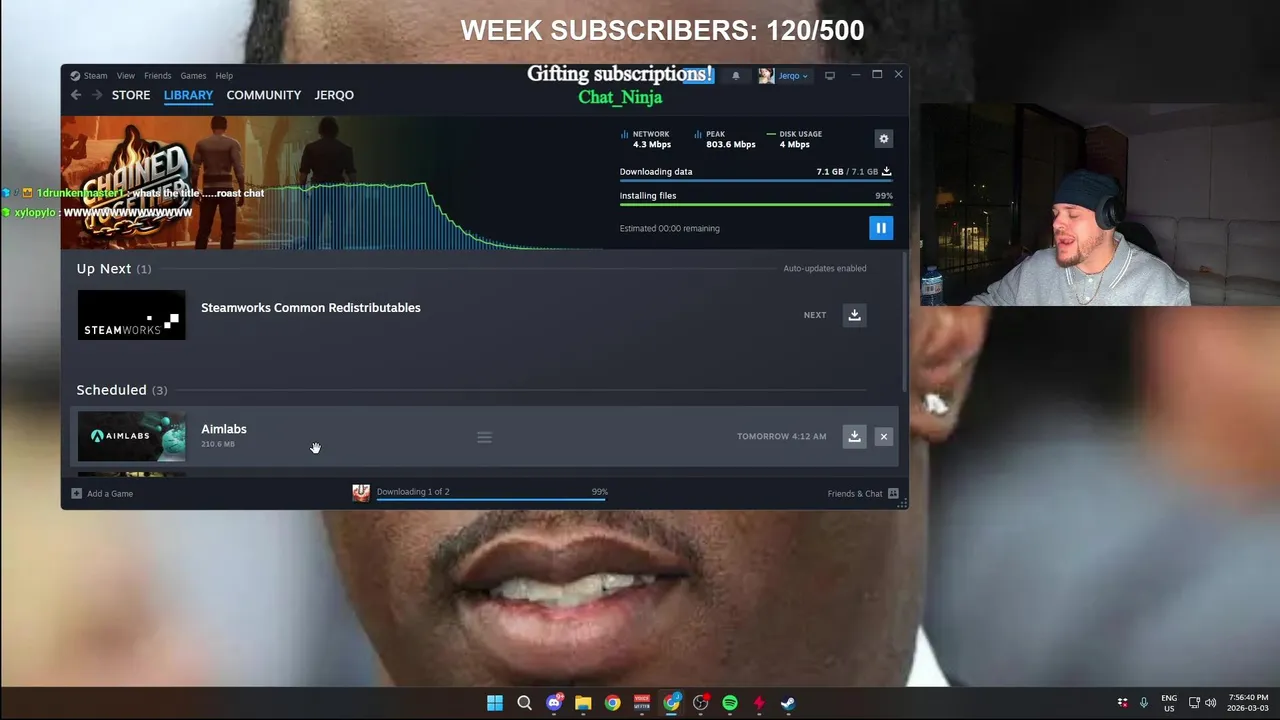The height and width of the screenshot is (720, 1280).
Task: Click the taskbar microphone icon
Action: [1144, 703]
